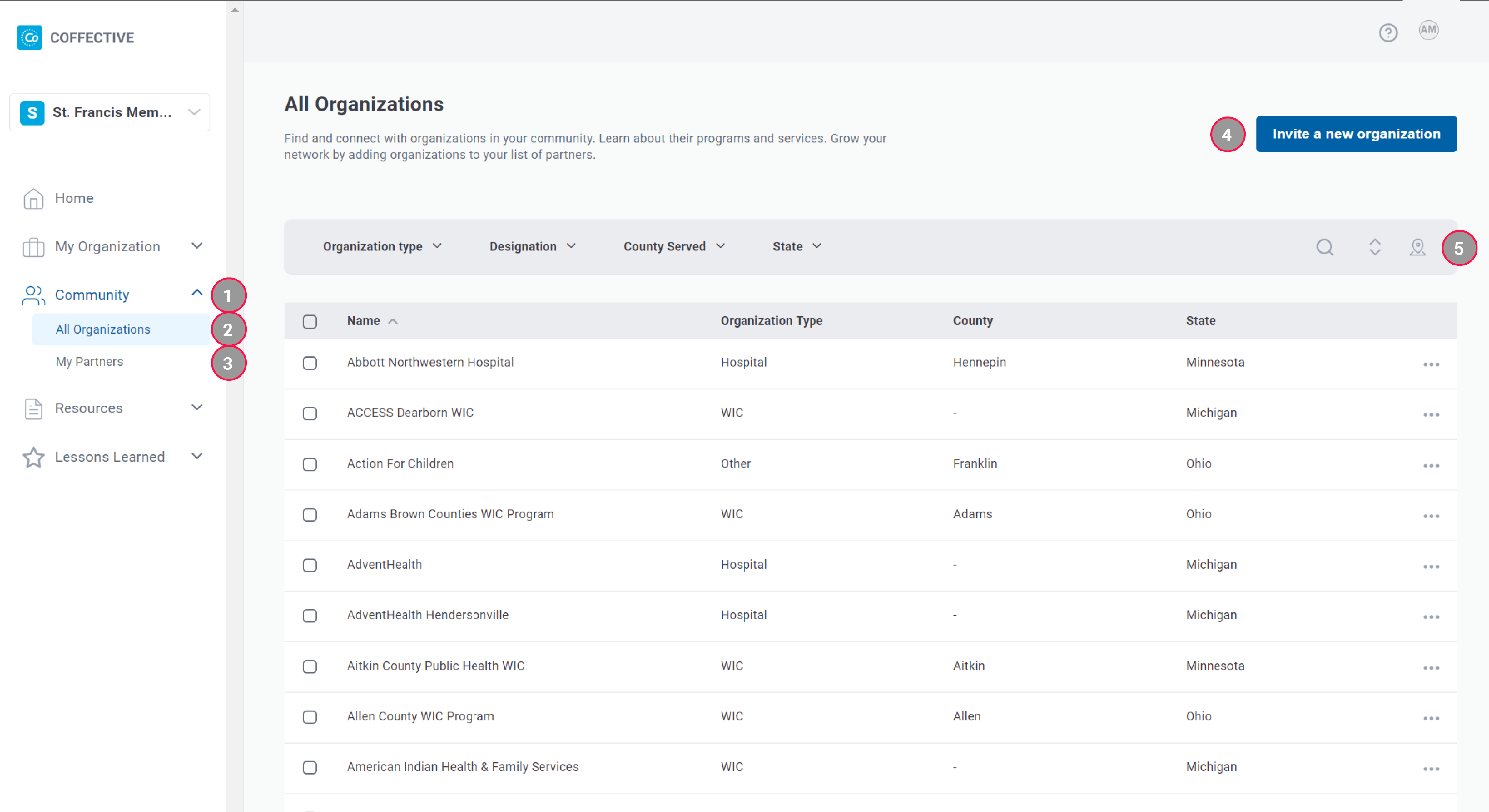1489x812 pixels.
Task: Select All Organizations in Community menu
Action: click(x=103, y=330)
